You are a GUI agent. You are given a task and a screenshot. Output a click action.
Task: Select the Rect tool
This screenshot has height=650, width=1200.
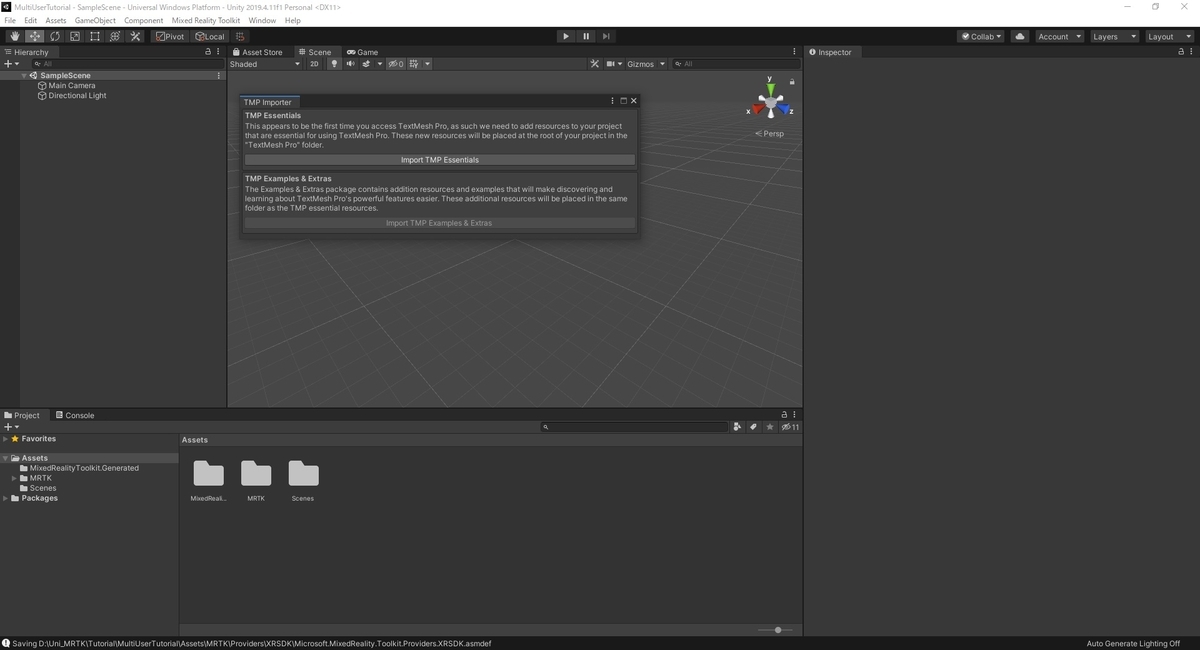tap(95, 37)
